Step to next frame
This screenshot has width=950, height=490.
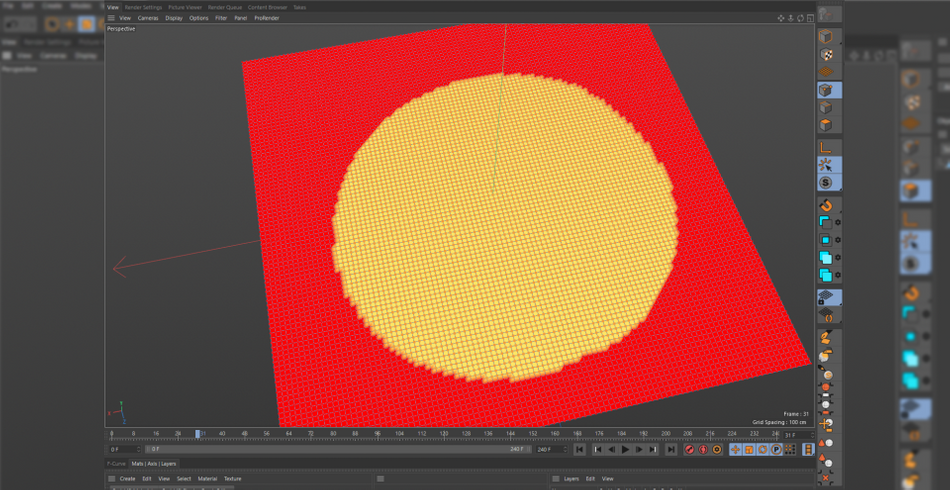pos(639,449)
